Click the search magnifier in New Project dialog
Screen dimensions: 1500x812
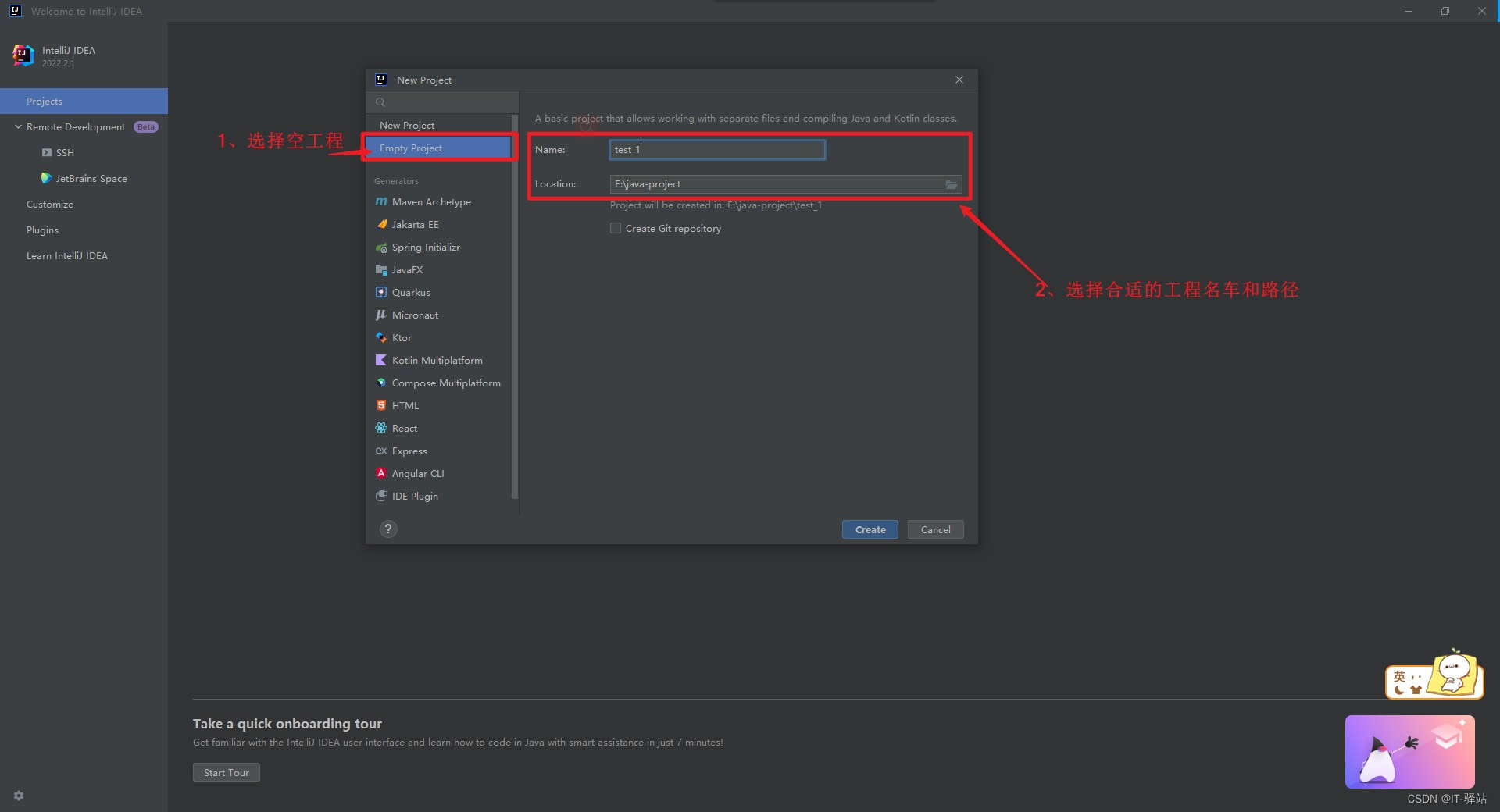point(380,102)
